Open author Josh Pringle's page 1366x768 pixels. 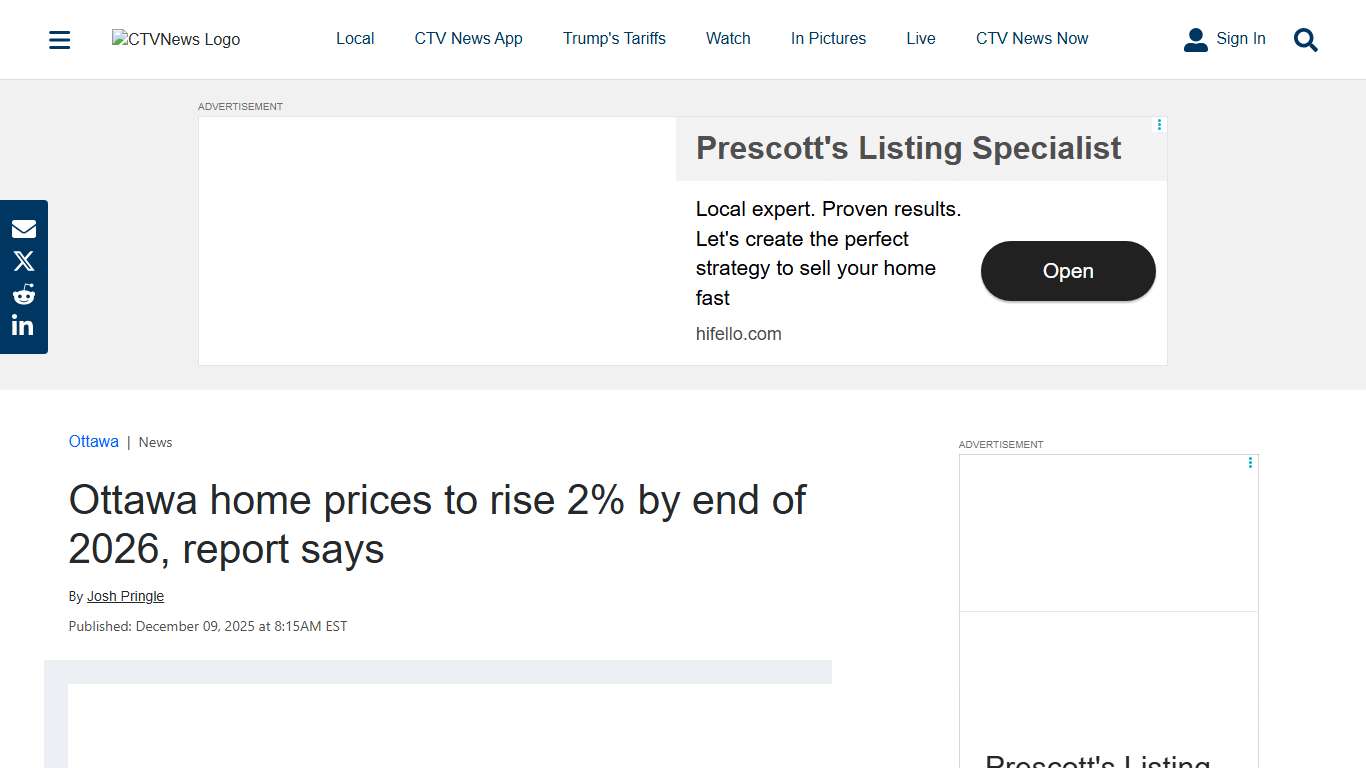[x=125, y=596]
